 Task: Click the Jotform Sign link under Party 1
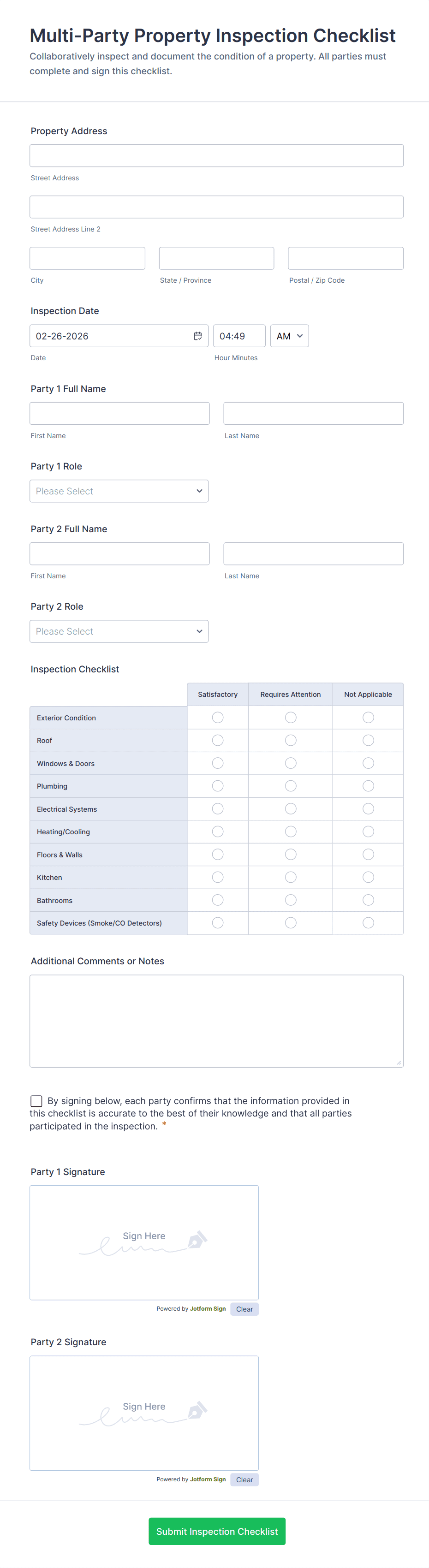click(x=208, y=1309)
